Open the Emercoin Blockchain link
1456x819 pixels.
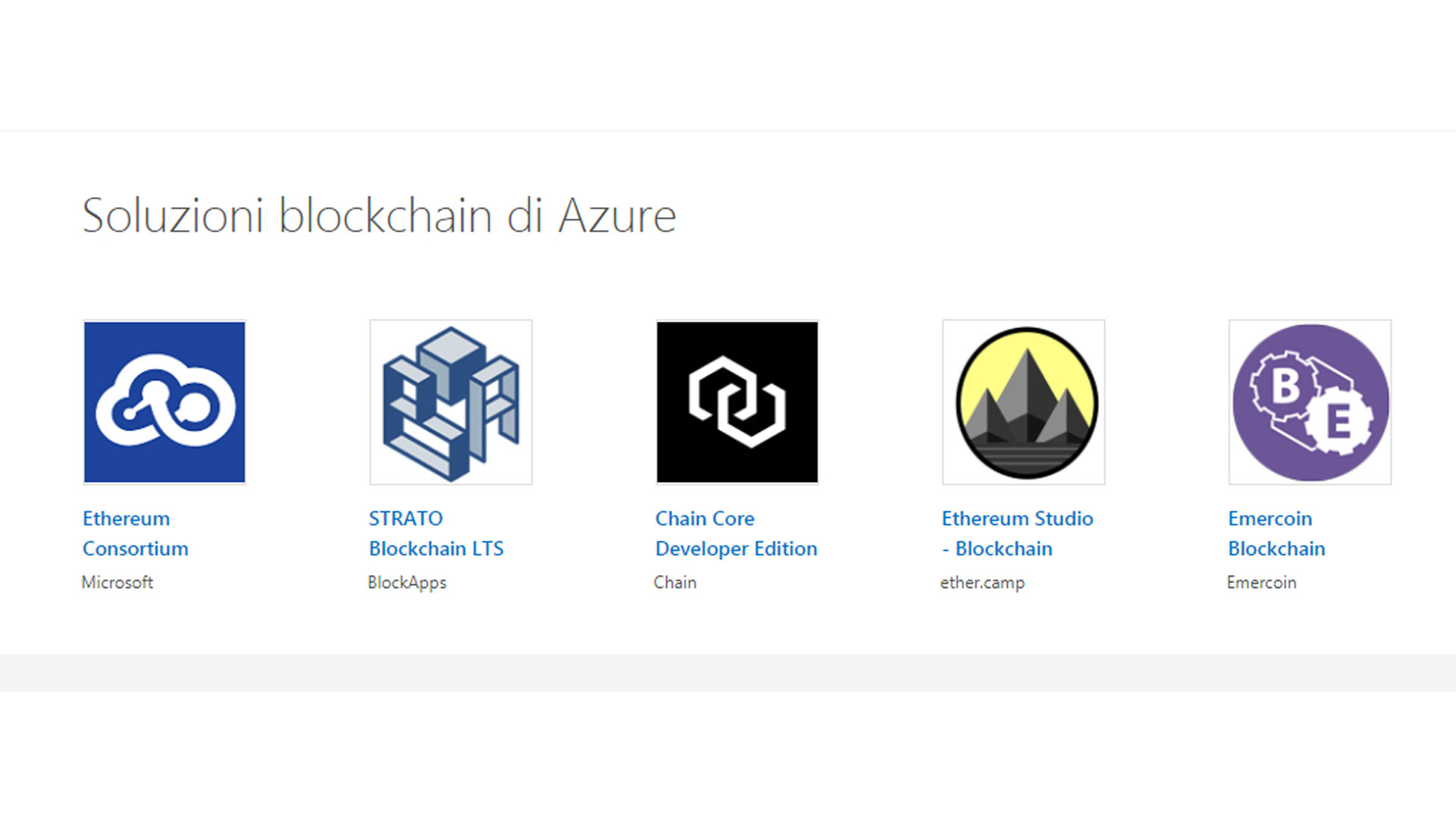point(1276,533)
